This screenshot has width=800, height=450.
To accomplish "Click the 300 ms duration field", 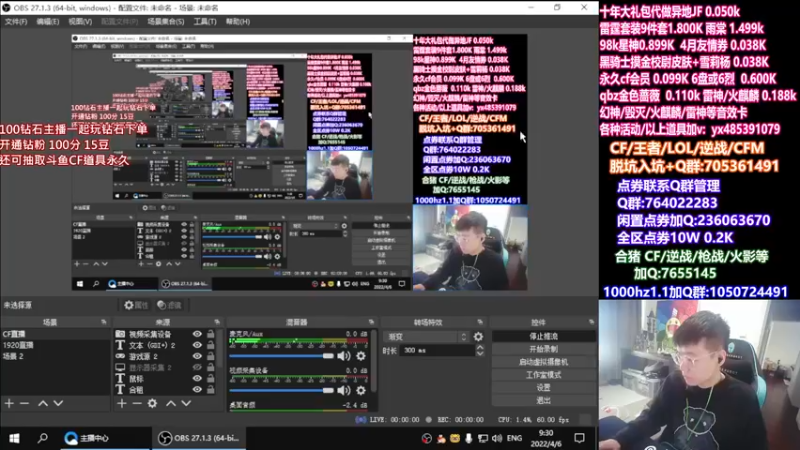I will [437, 351].
